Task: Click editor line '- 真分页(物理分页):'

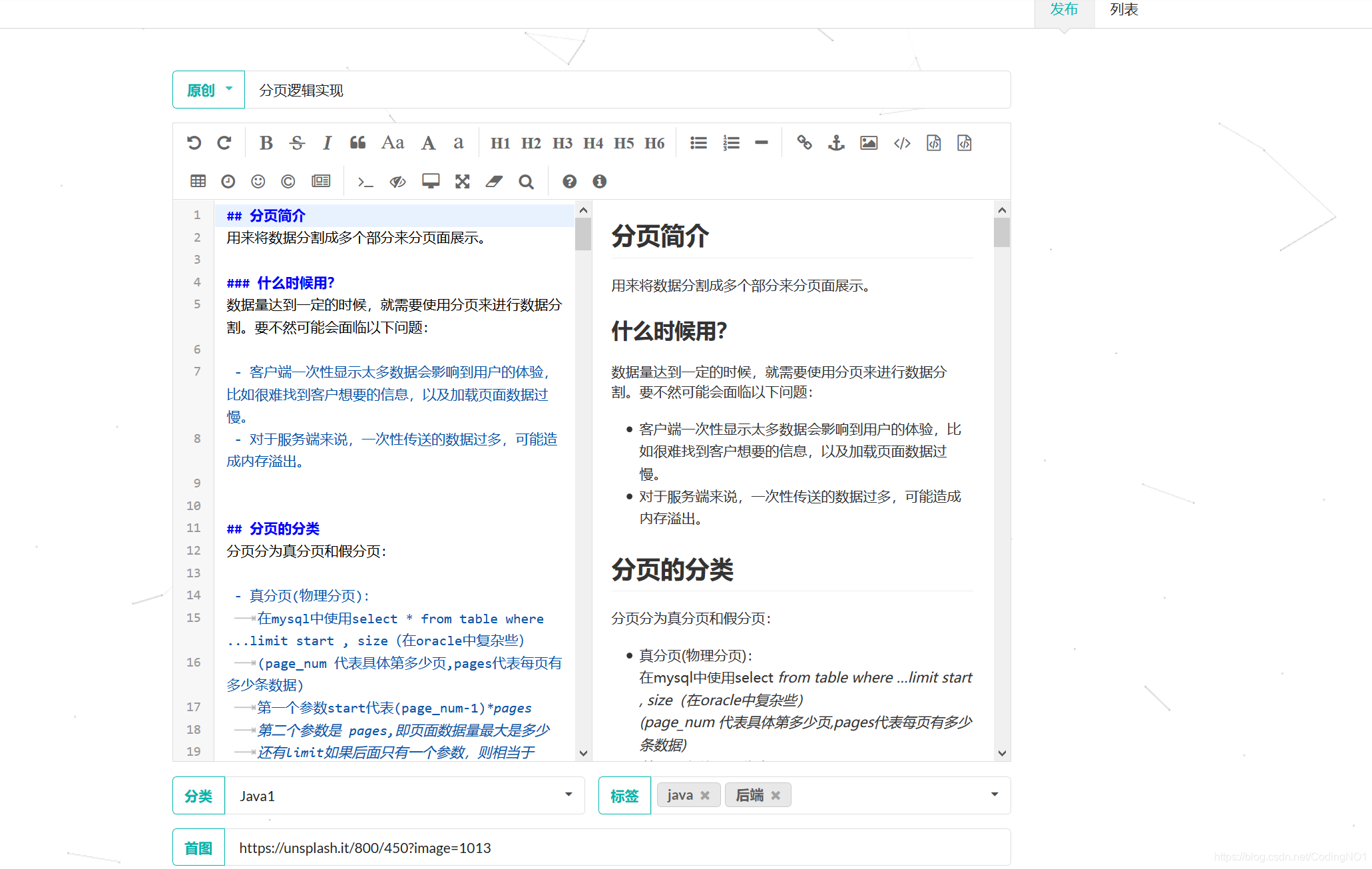Action: [x=302, y=596]
